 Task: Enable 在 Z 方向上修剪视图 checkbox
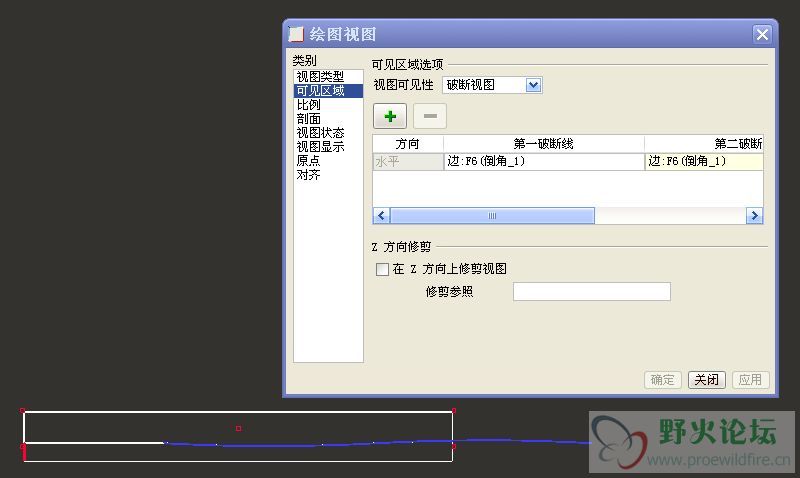[x=382, y=269]
